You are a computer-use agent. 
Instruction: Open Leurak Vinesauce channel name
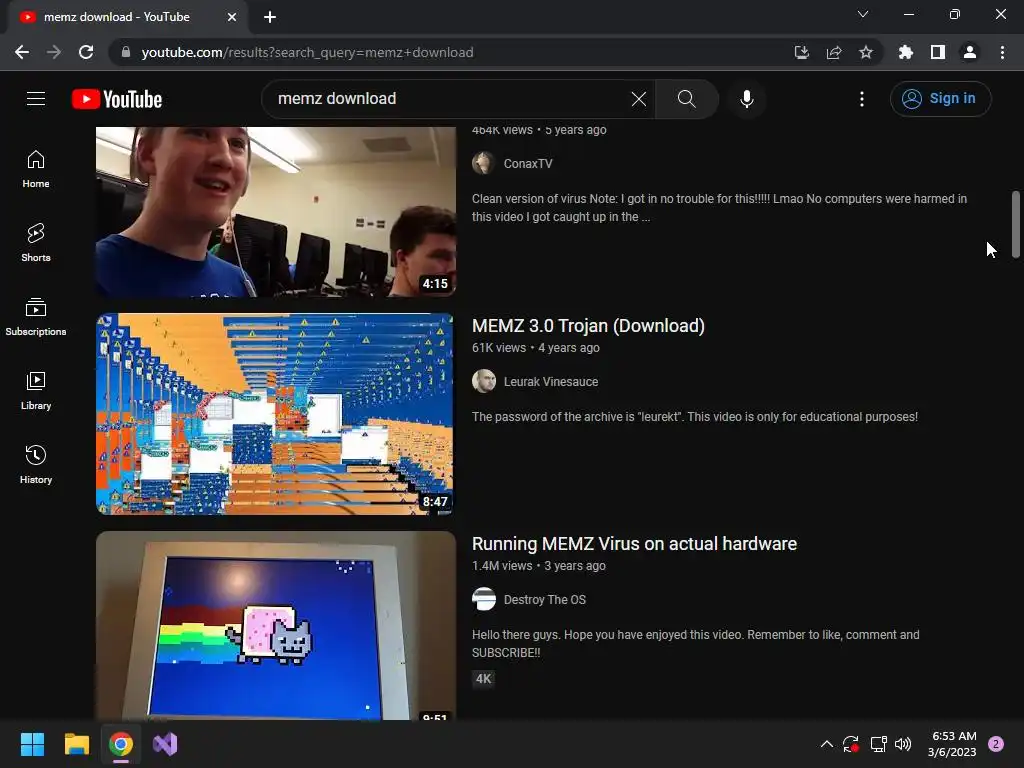point(551,382)
